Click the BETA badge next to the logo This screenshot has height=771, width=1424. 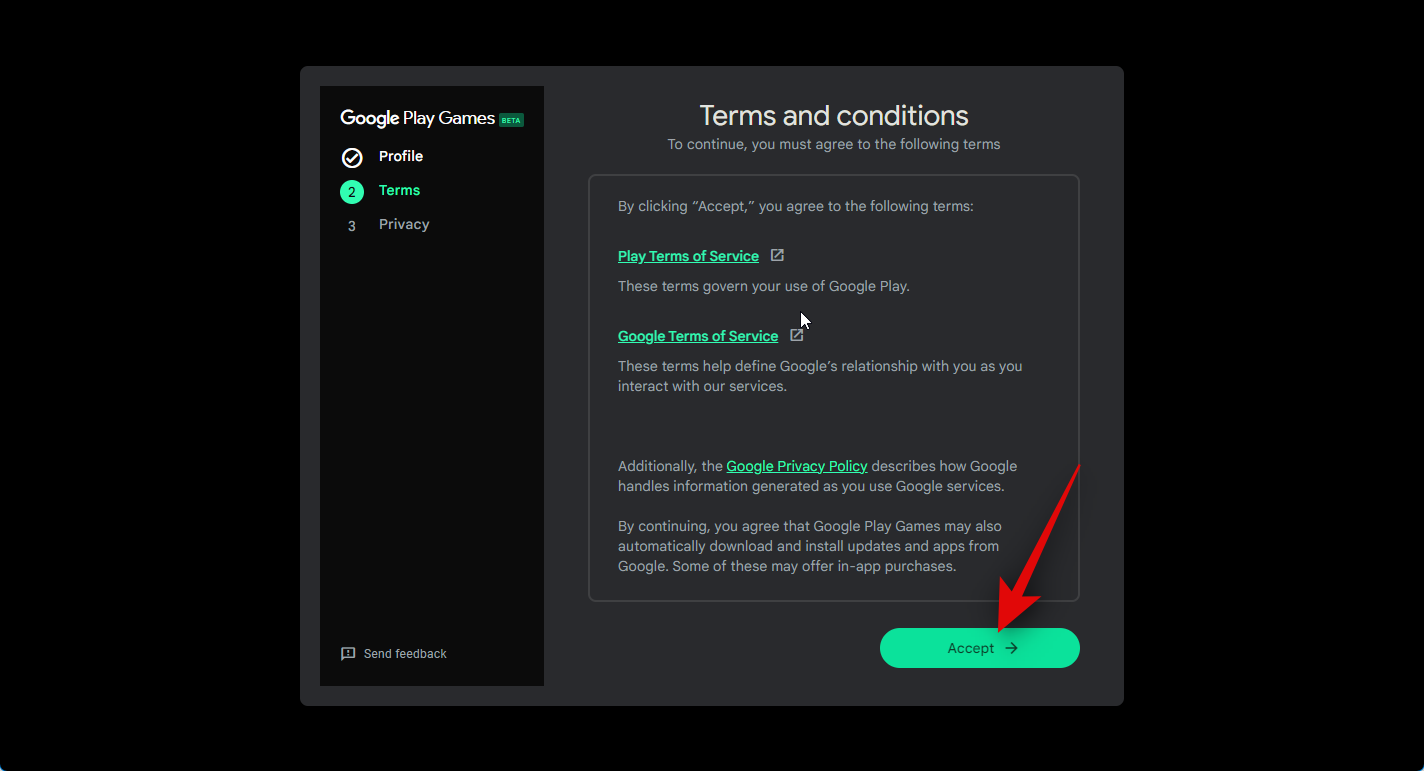coord(511,120)
